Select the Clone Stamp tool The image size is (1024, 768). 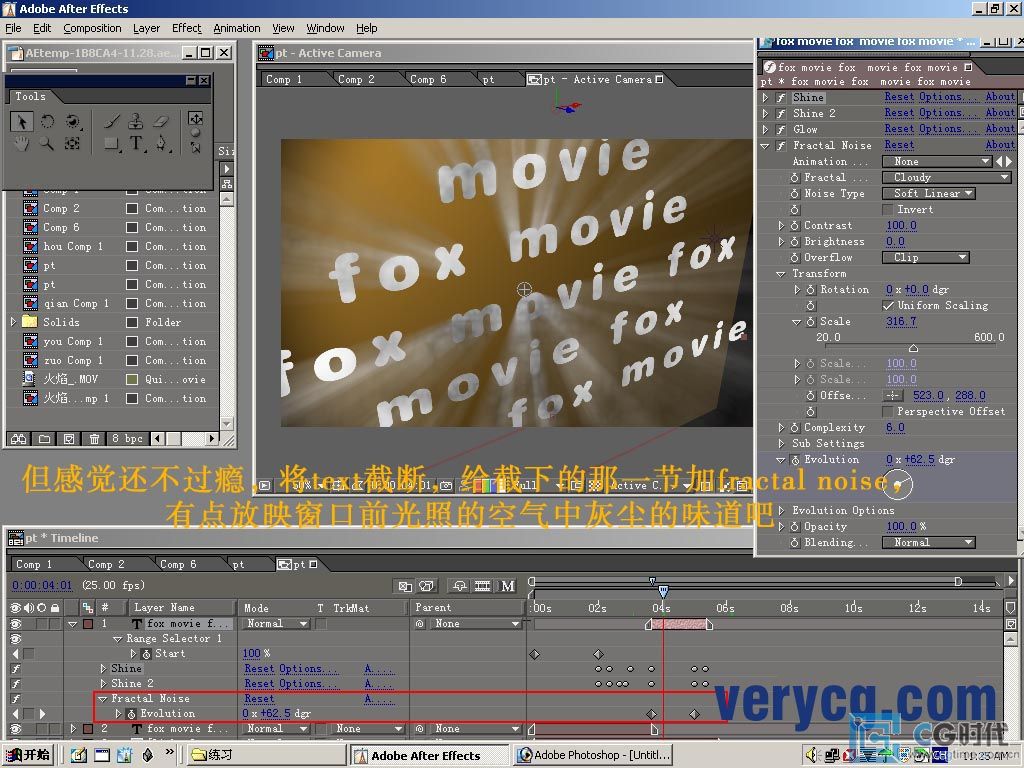tap(136, 122)
